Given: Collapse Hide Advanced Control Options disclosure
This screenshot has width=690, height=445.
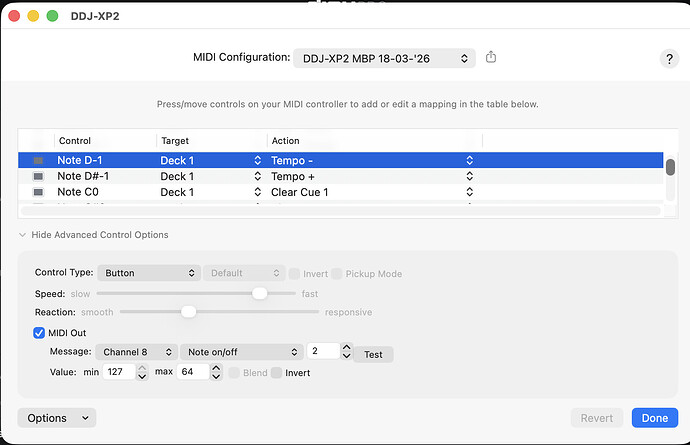Looking at the screenshot, I should (x=22, y=235).
